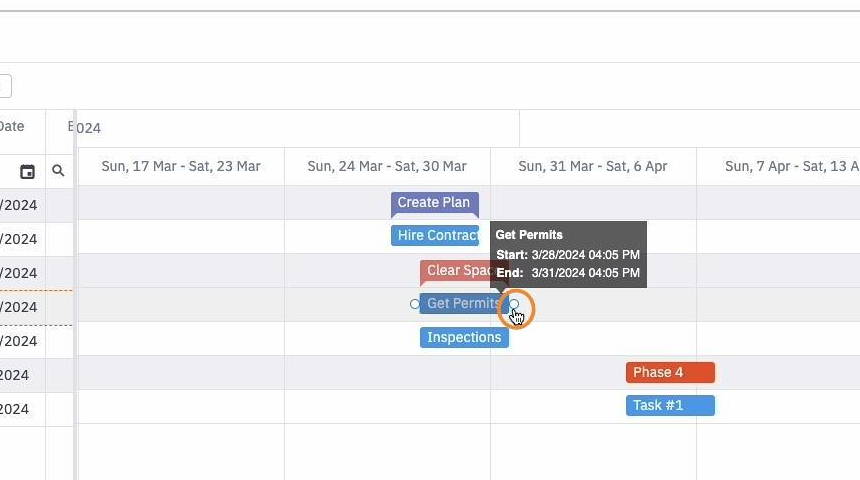
Task: Select the Hire Contractors task bar
Action: pyautogui.click(x=435, y=235)
